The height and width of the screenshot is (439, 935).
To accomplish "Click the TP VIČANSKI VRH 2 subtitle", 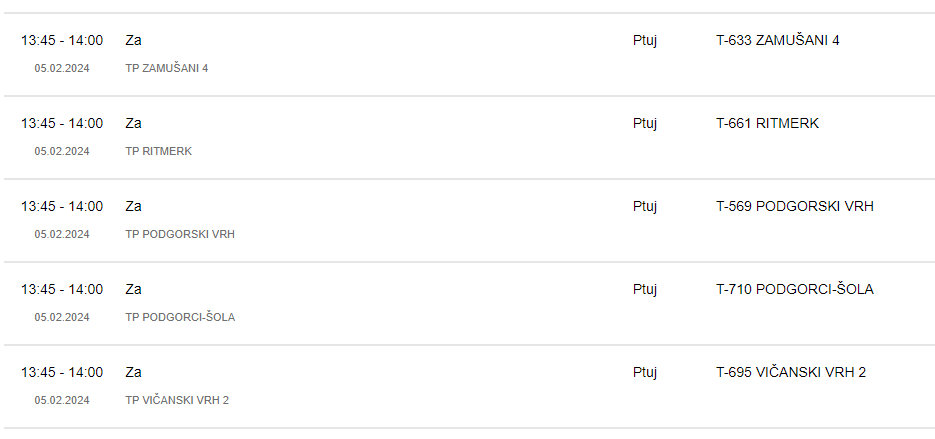I will [x=177, y=400].
